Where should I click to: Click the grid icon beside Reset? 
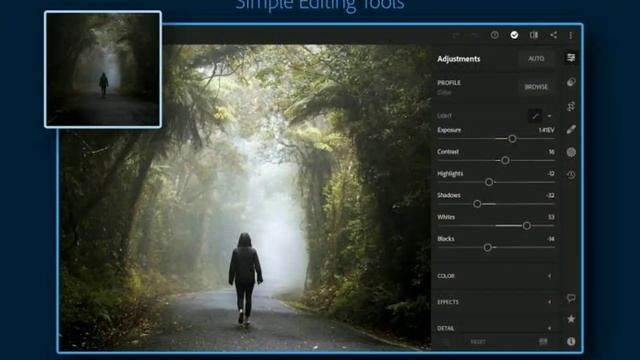tap(543, 341)
